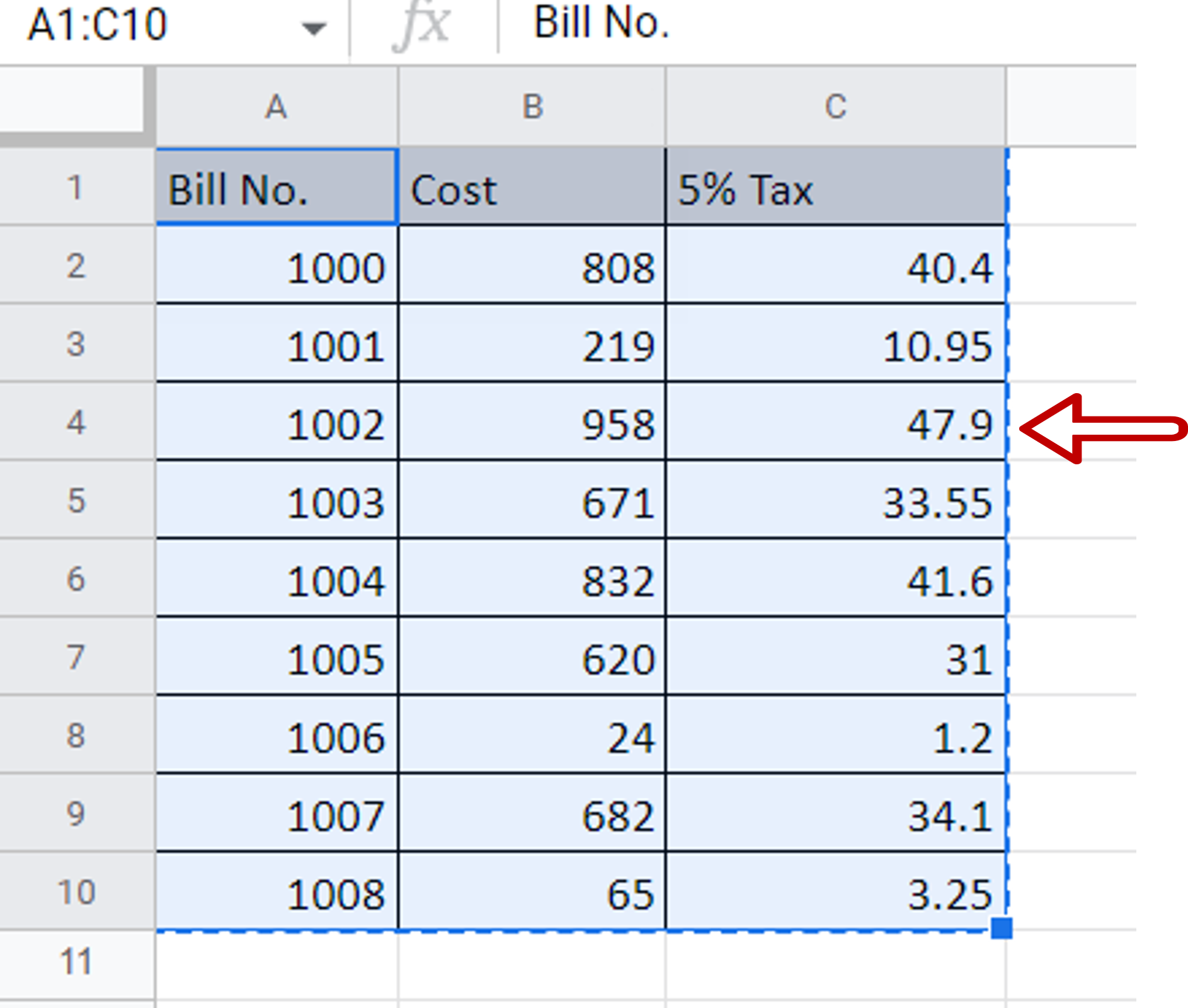Select row 10 header

[76, 891]
